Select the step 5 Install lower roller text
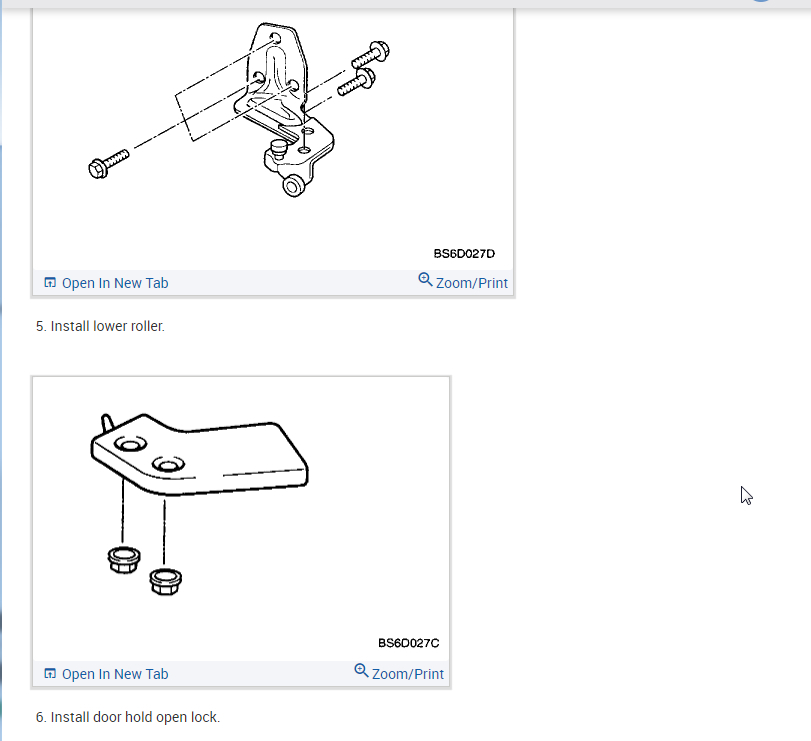 click(100, 326)
